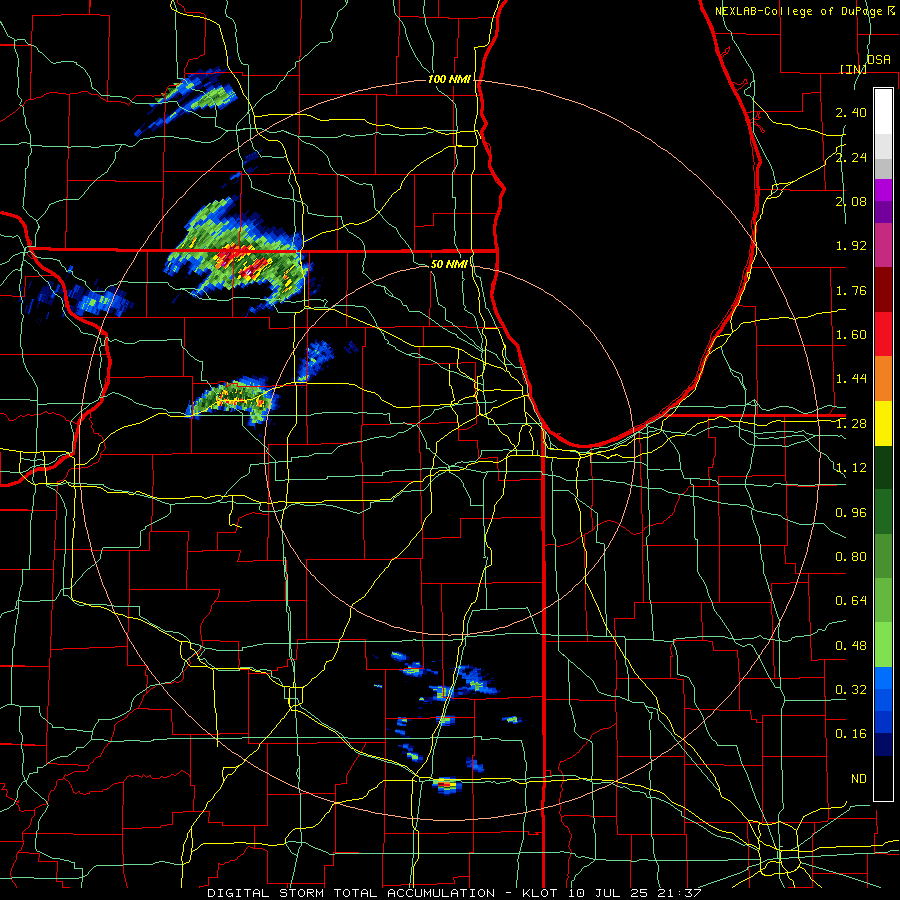Click the DSA product label
Screen dimensions: 900x900
pos(879,60)
